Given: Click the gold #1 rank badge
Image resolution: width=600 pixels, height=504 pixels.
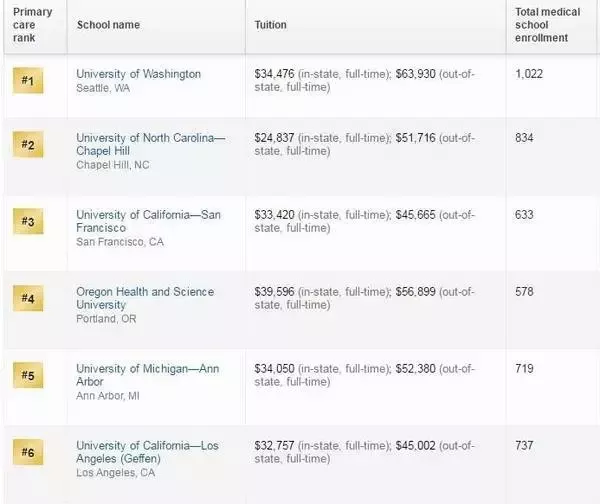Looking at the screenshot, I should 28,80.
